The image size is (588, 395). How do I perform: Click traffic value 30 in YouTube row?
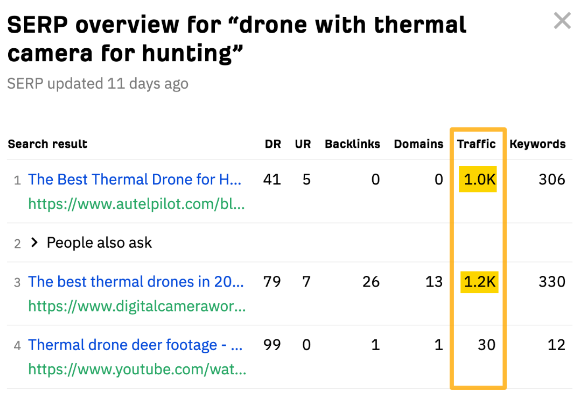point(486,345)
